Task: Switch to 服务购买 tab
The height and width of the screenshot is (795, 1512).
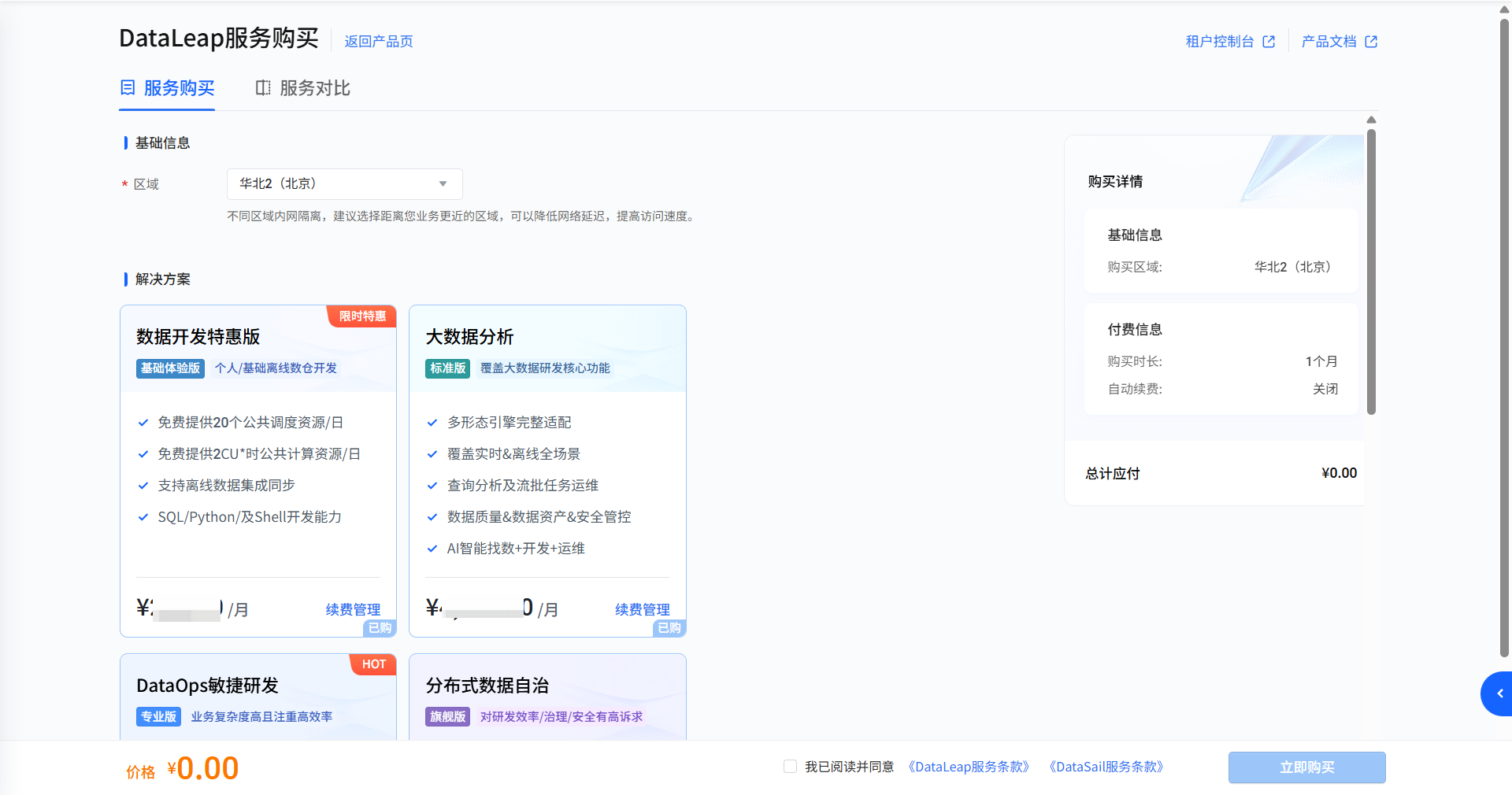Action: coord(168,88)
